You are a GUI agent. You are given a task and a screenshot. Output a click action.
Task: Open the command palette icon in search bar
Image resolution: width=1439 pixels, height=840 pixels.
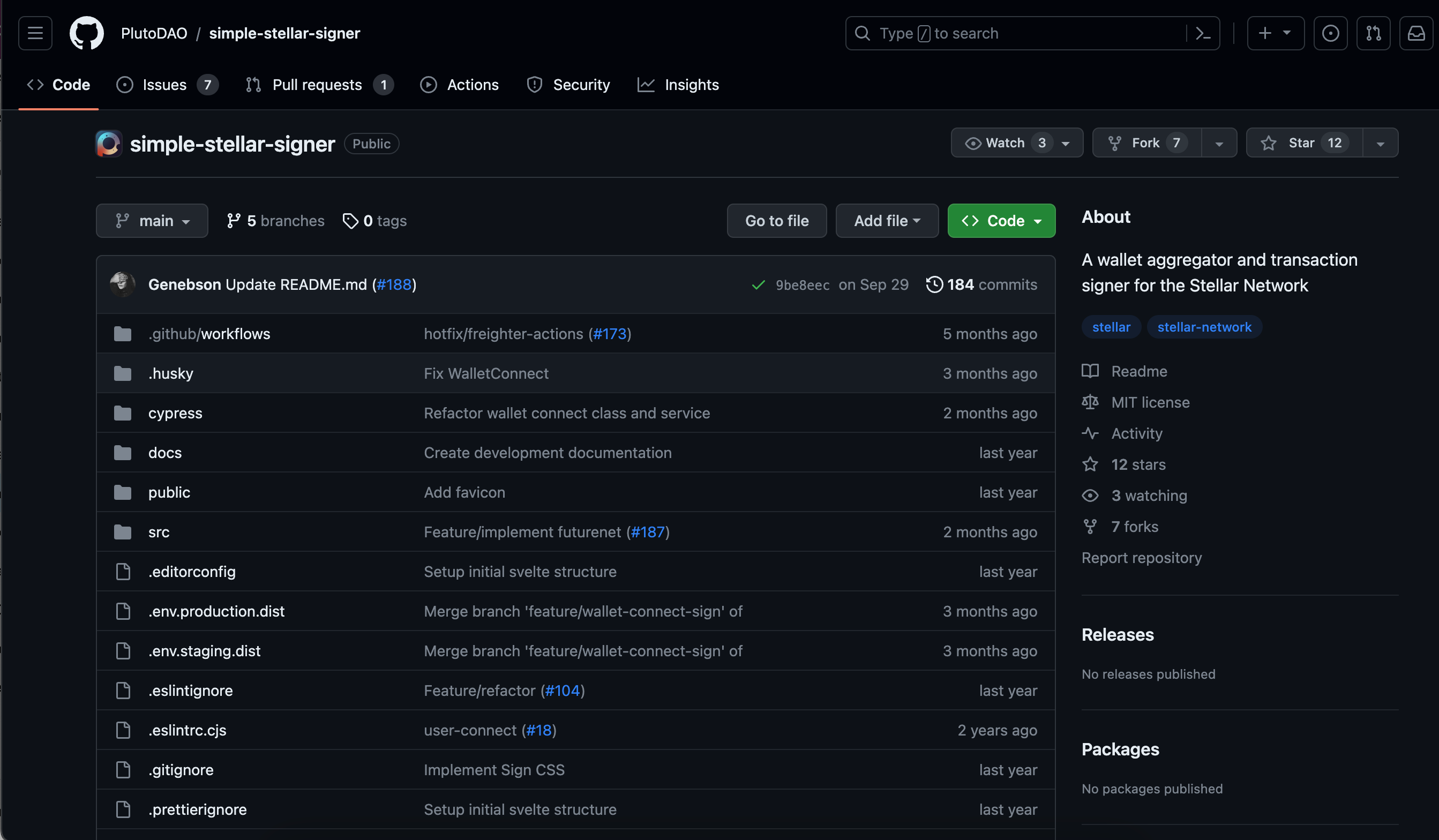(x=1203, y=33)
